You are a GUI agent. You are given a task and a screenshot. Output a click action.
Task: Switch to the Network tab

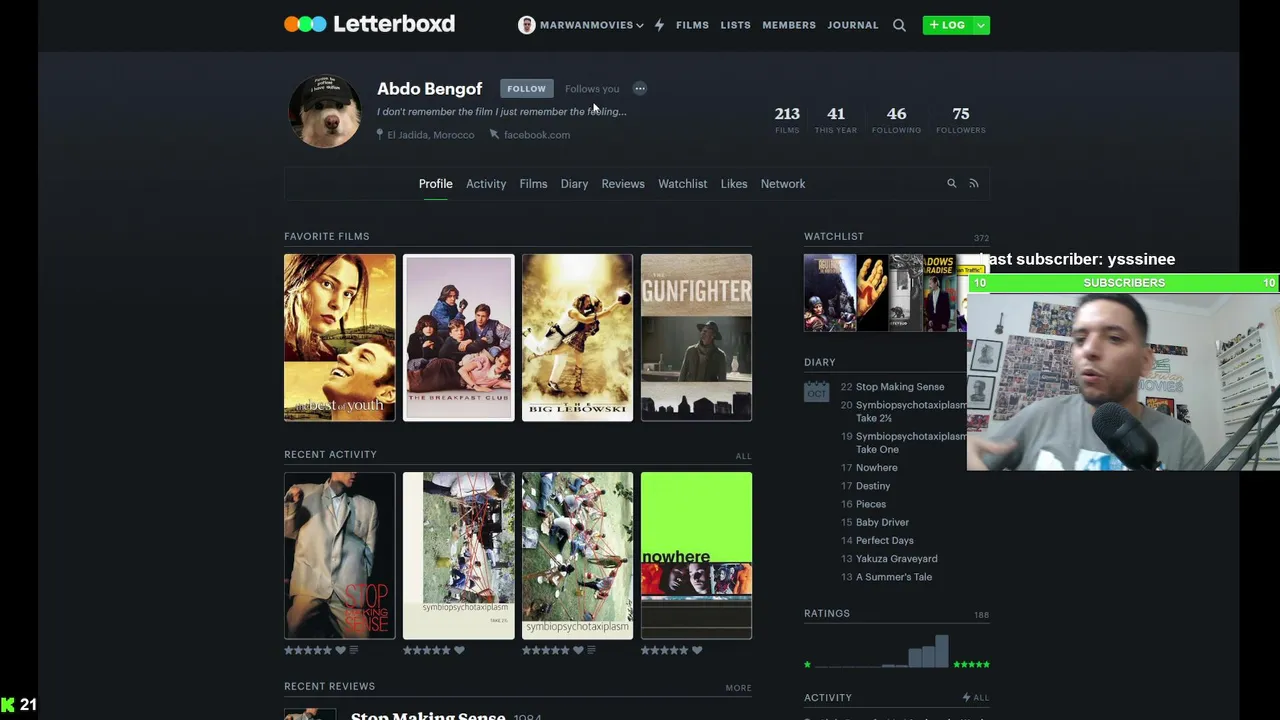tap(783, 184)
